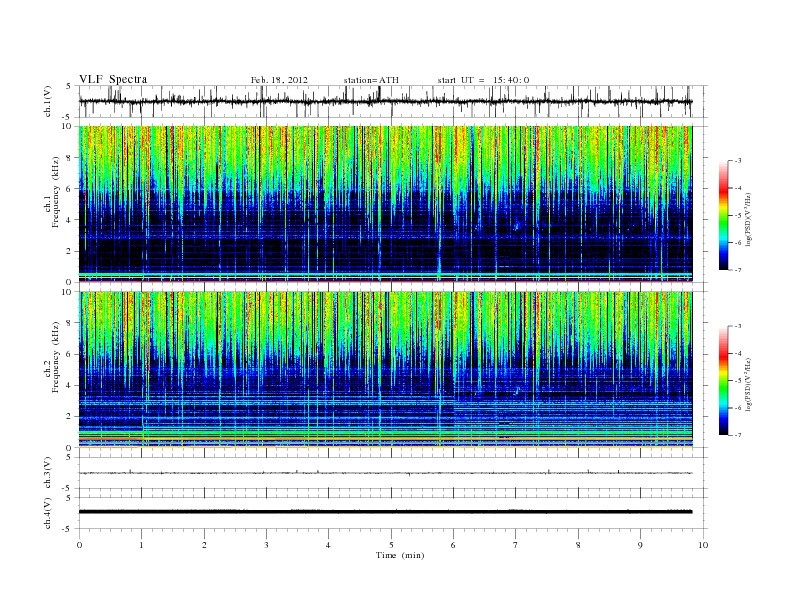Select the "ch.1(V)" waveform axis label

pos(48,101)
